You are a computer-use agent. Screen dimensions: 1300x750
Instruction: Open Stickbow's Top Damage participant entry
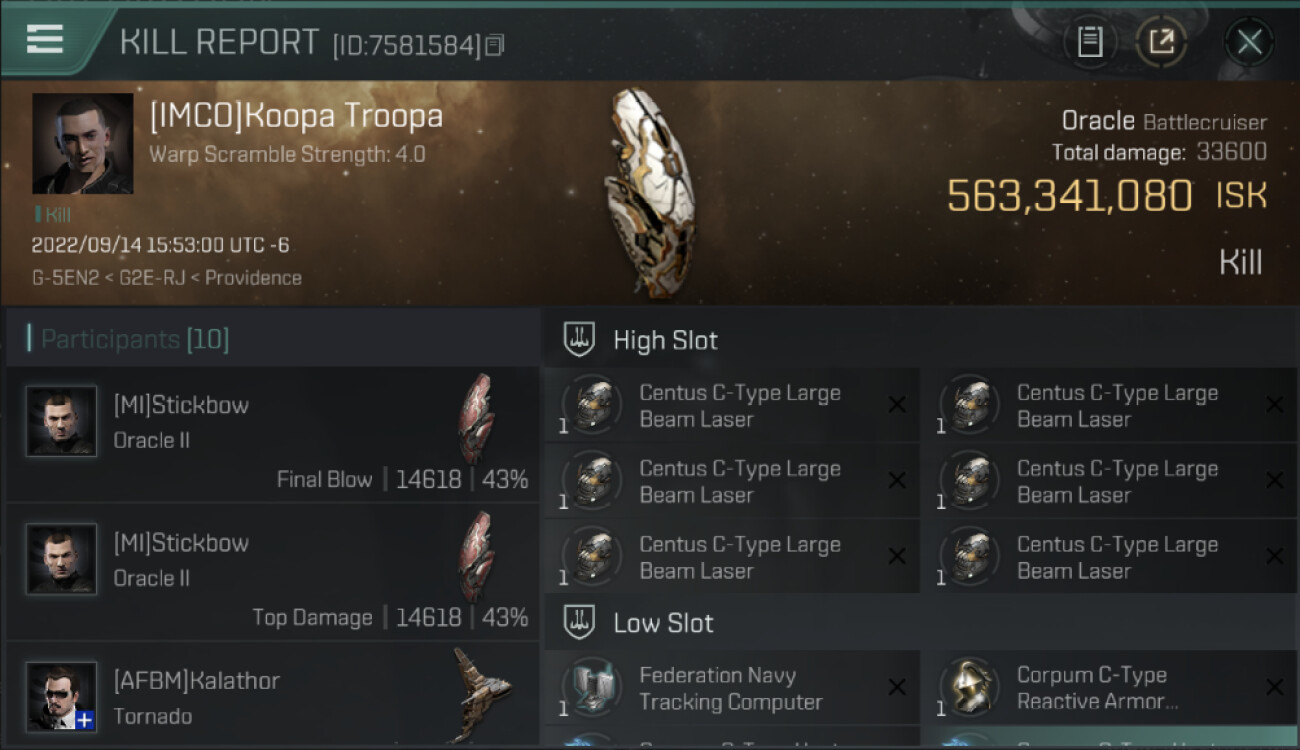272,572
